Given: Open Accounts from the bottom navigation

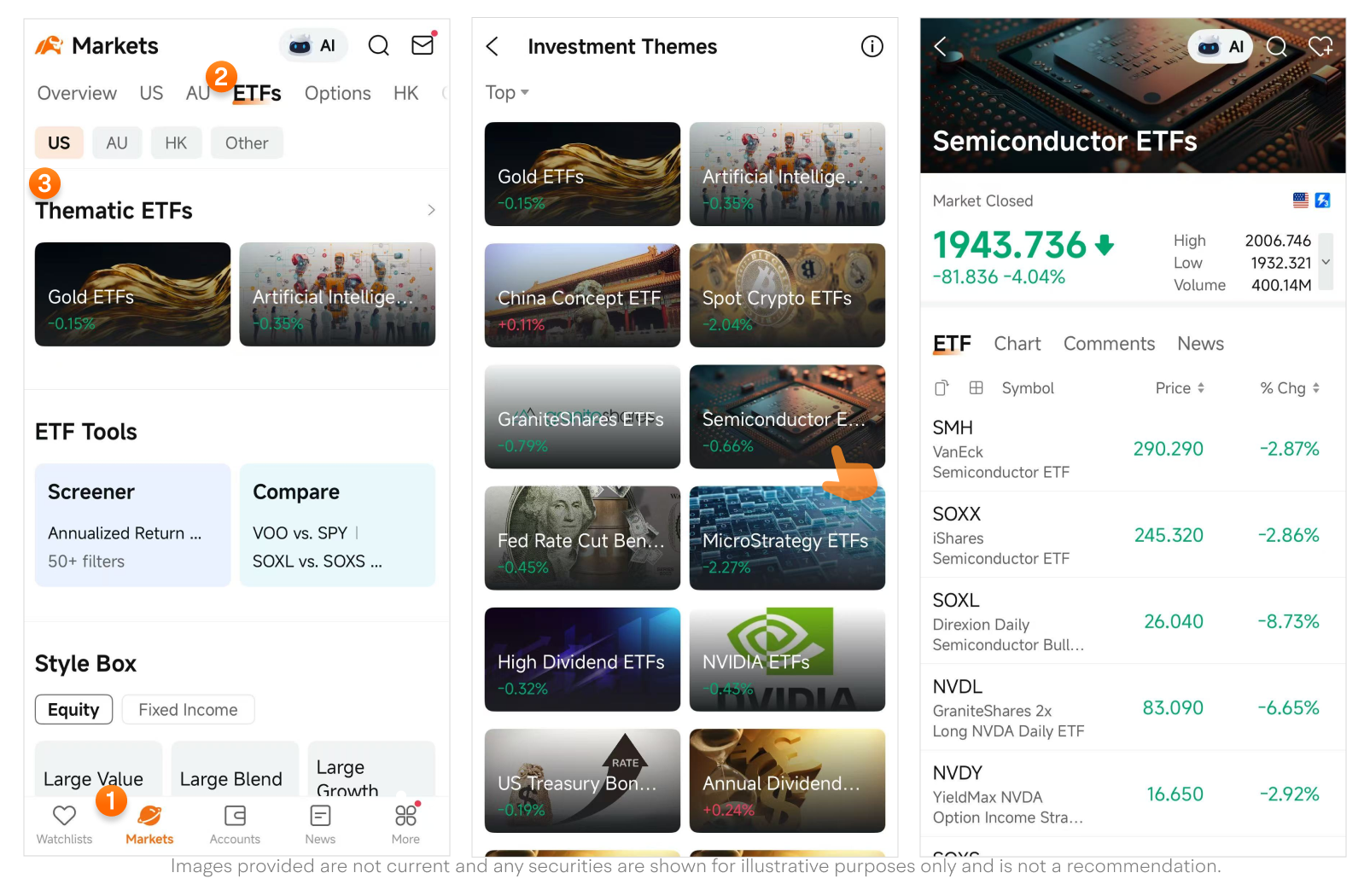Looking at the screenshot, I should (234, 823).
